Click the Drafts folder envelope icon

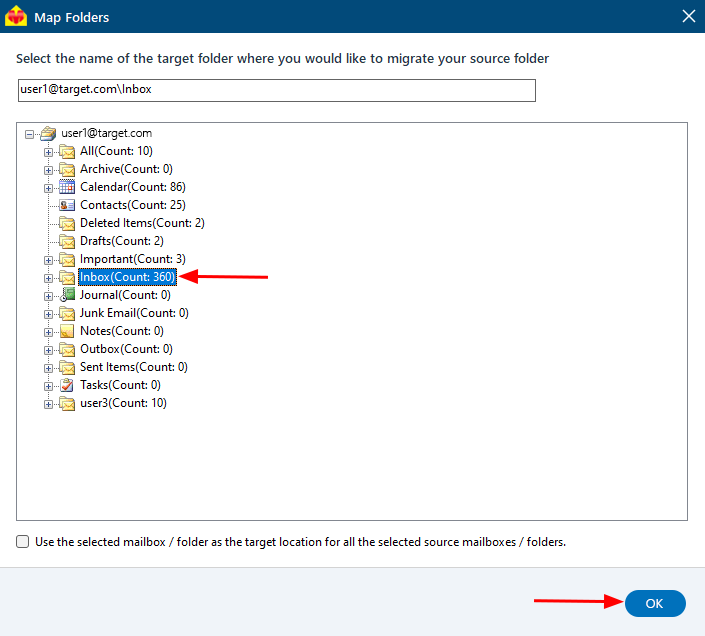click(x=67, y=241)
